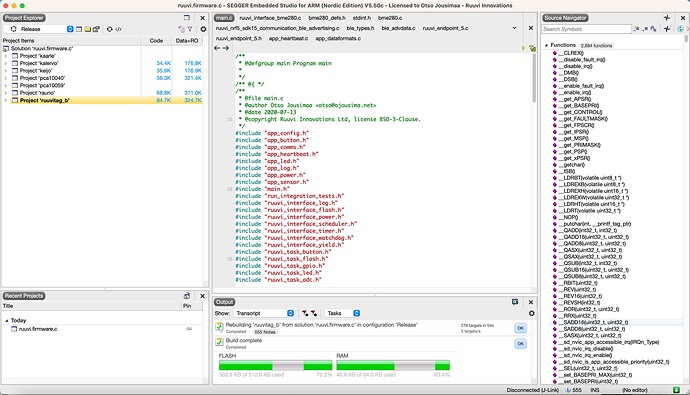Close the Output panel

(531, 302)
